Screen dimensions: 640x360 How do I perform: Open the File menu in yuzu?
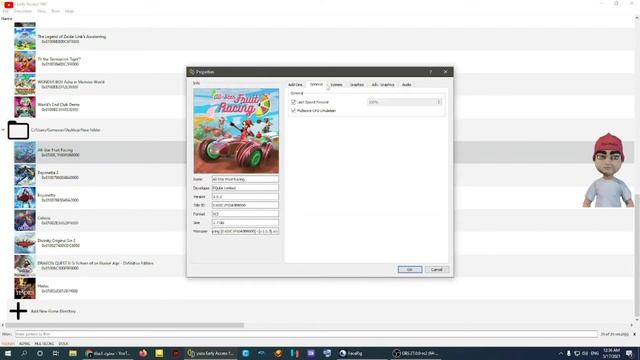coord(6,11)
